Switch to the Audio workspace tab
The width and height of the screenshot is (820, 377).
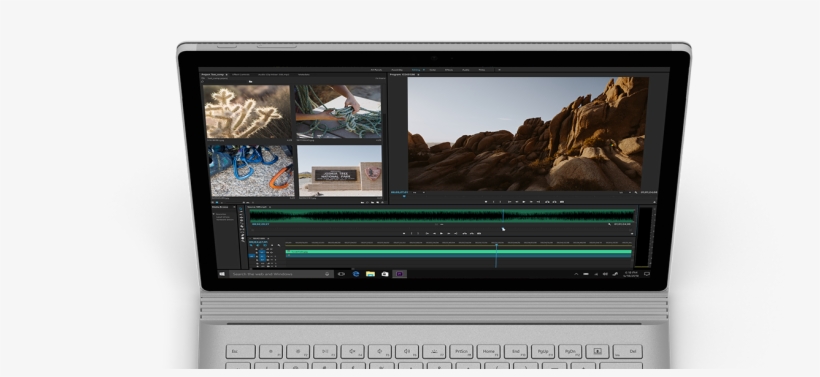(x=465, y=70)
